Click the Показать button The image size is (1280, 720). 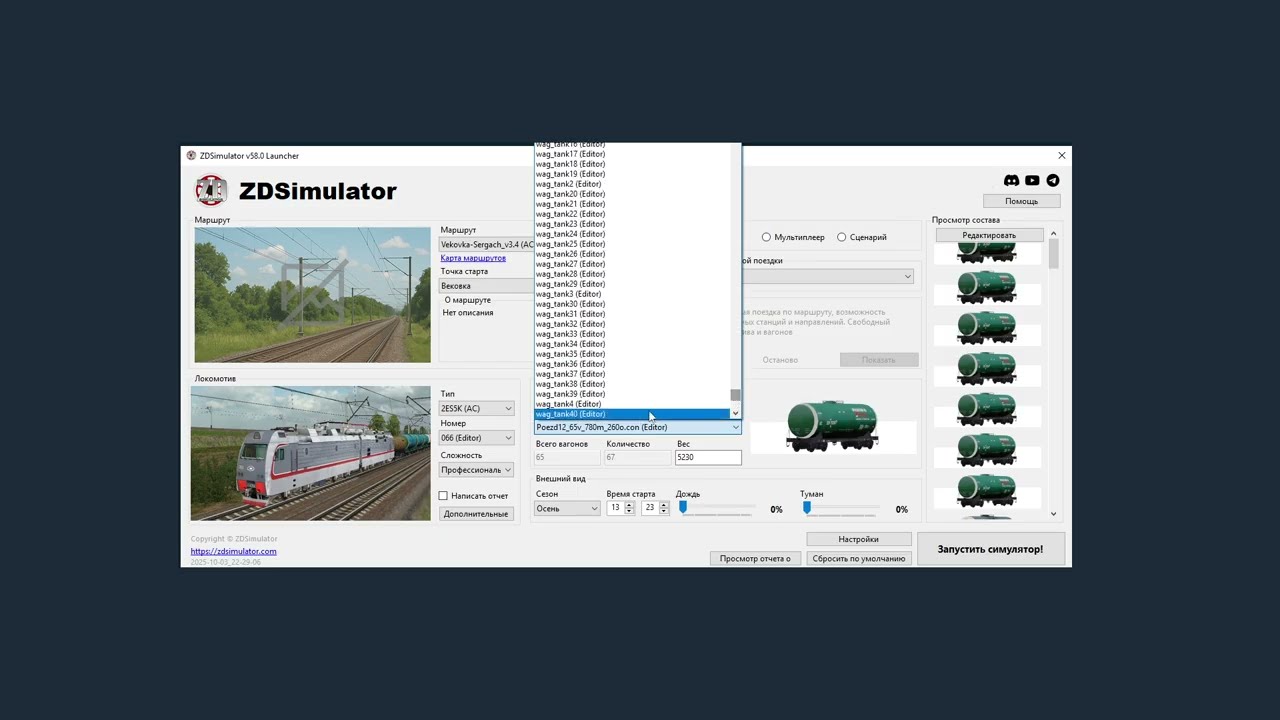coord(879,360)
